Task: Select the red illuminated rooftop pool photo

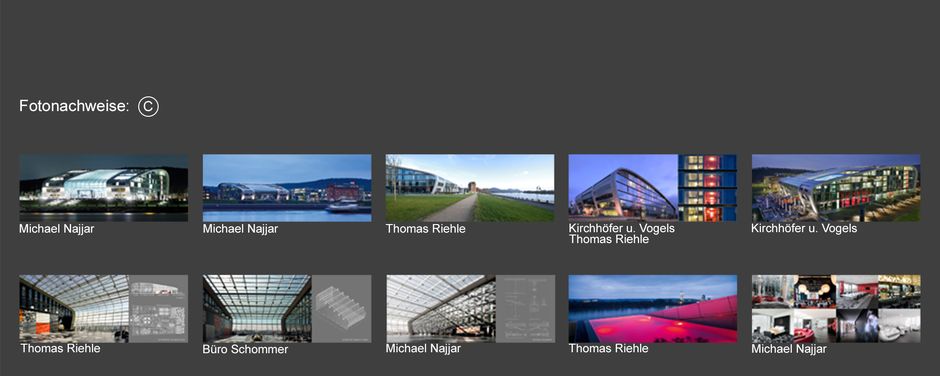Action: [652, 309]
